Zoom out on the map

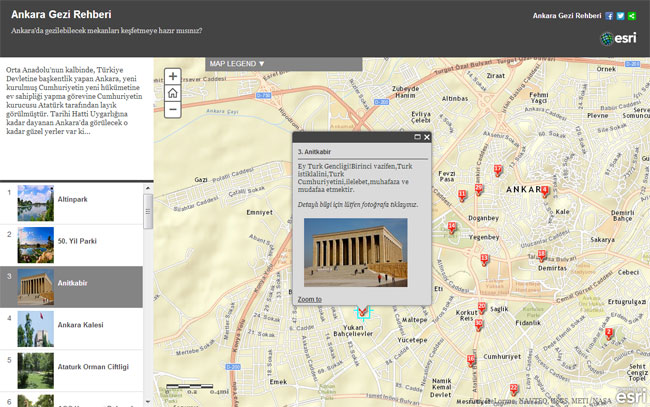click(x=173, y=110)
